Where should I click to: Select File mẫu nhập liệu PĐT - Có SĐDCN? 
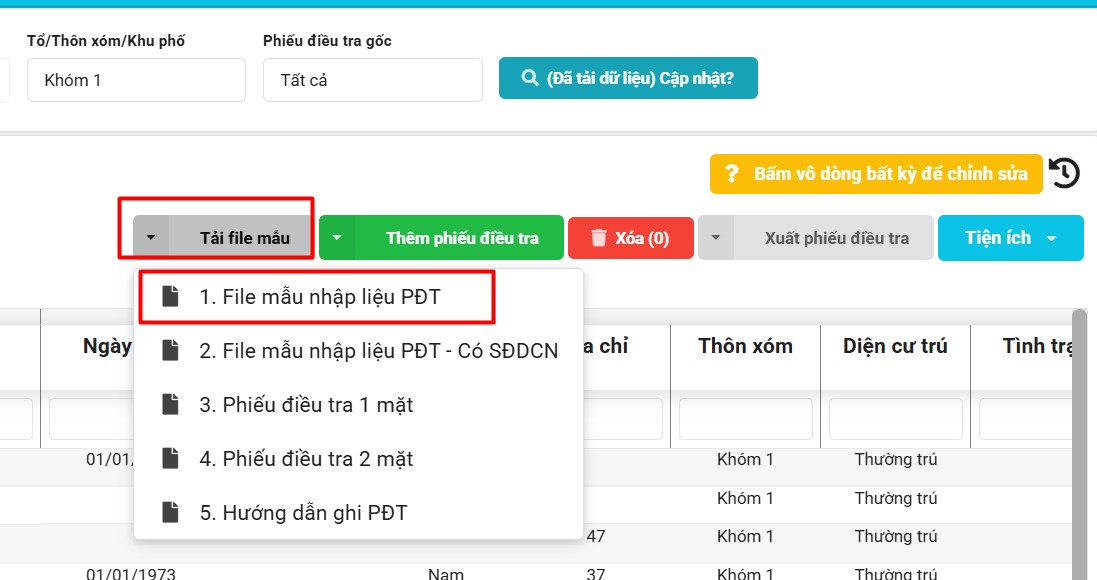378,351
